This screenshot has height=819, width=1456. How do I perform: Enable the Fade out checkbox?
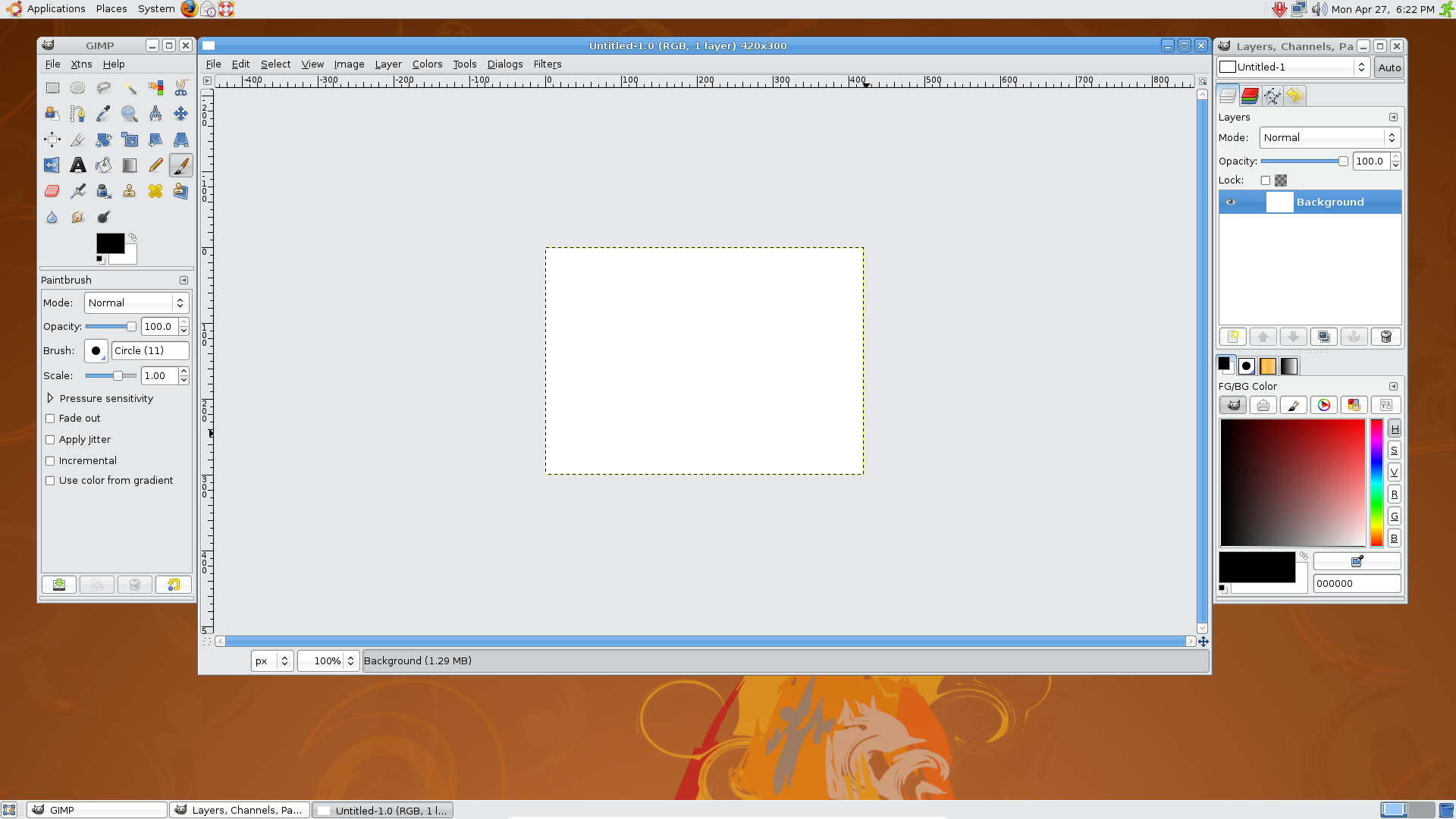[x=50, y=419]
